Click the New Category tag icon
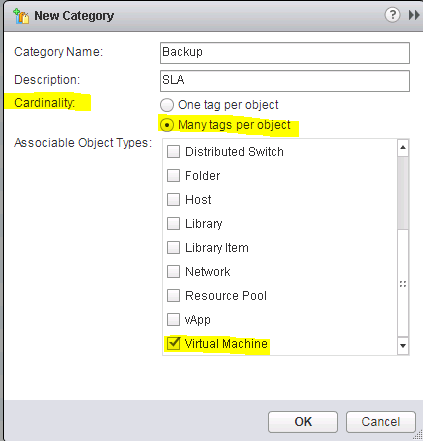This screenshot has width=423, height=441. [21, 16]
